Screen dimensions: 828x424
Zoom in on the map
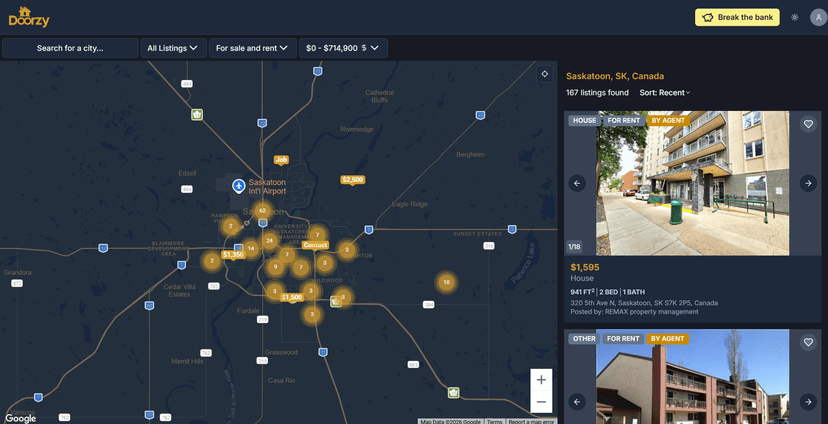click(x=541, y=380)
